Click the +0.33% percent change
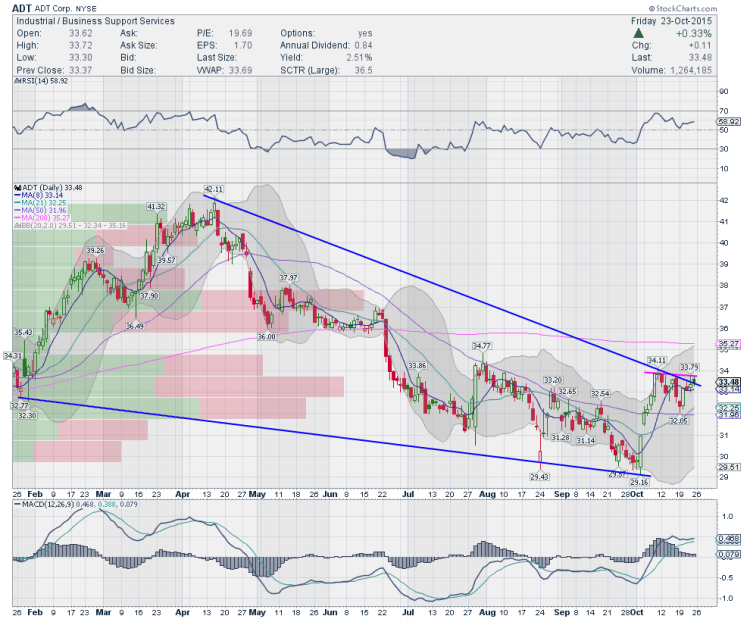This screenshot has width=750, height=619. coord(694,33)
